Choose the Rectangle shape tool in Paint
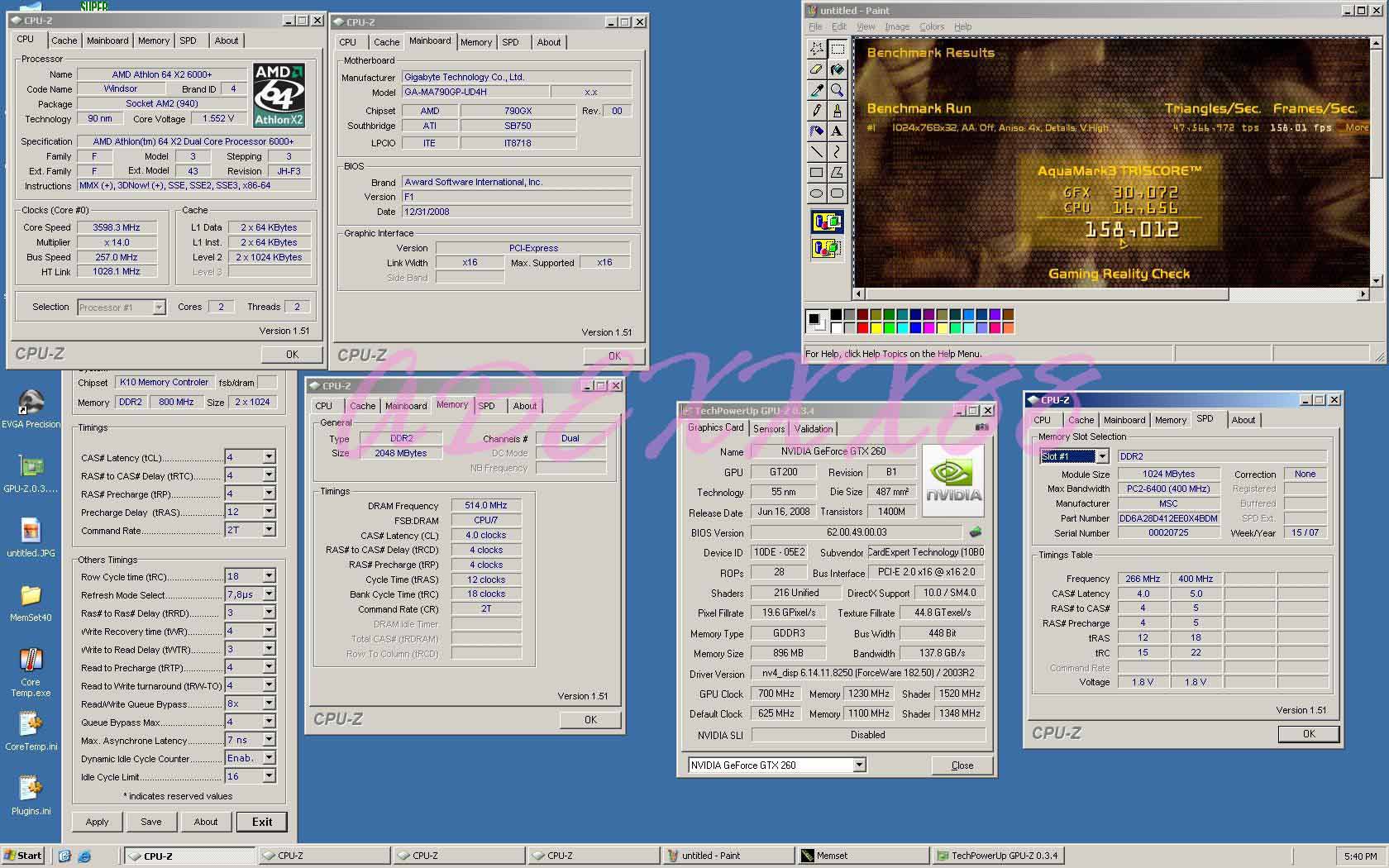Image resolution: width=1389 pixels, height=868 pixels. 817,173
